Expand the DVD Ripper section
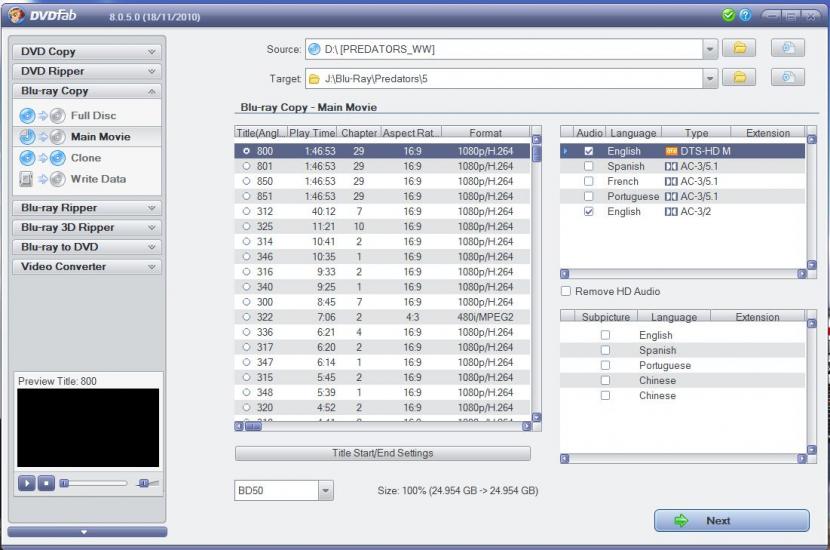Screen dimensions: 830x550 [x=87, y=71]
